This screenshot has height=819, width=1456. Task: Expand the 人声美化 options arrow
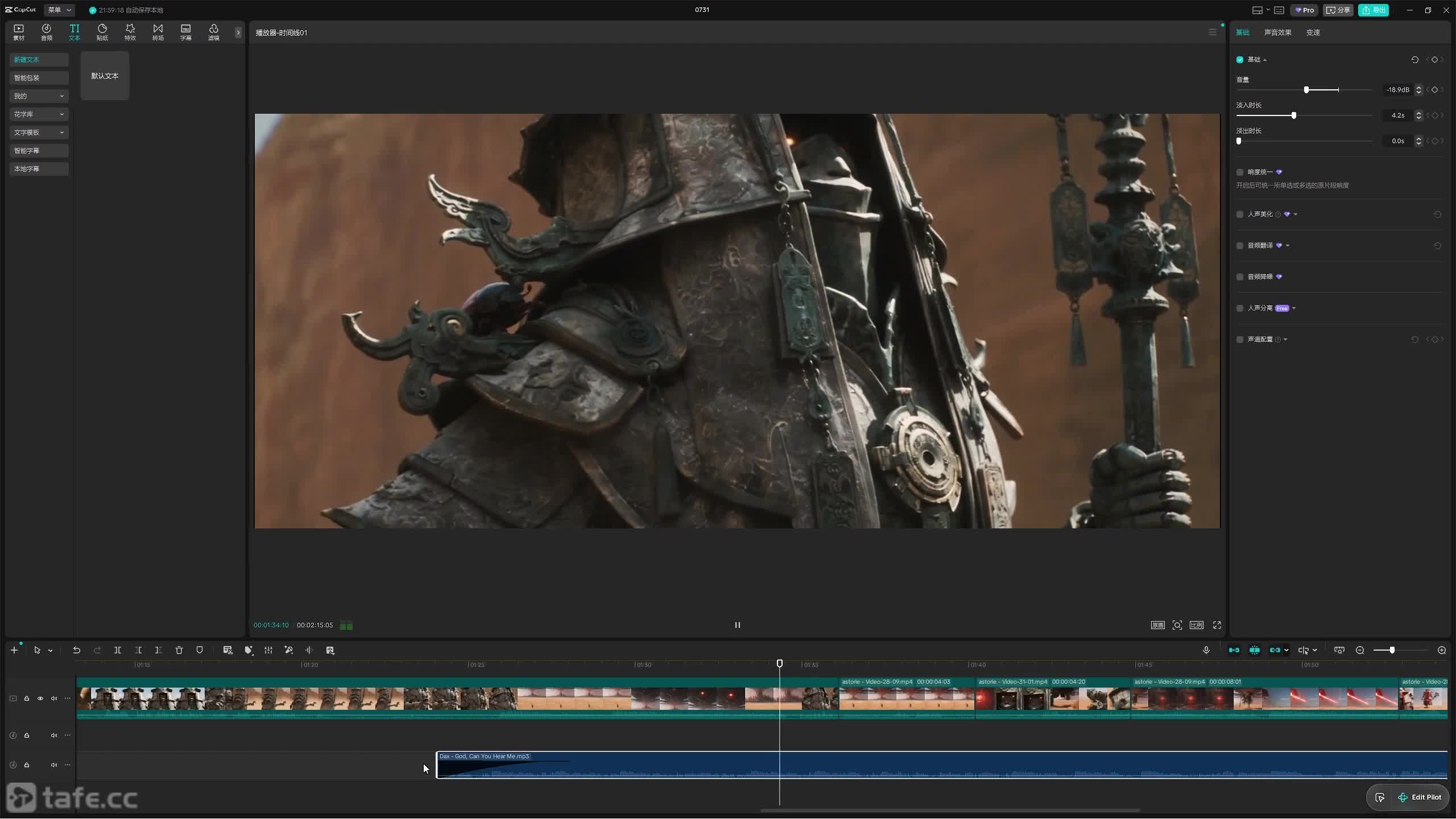(1296, 214)
